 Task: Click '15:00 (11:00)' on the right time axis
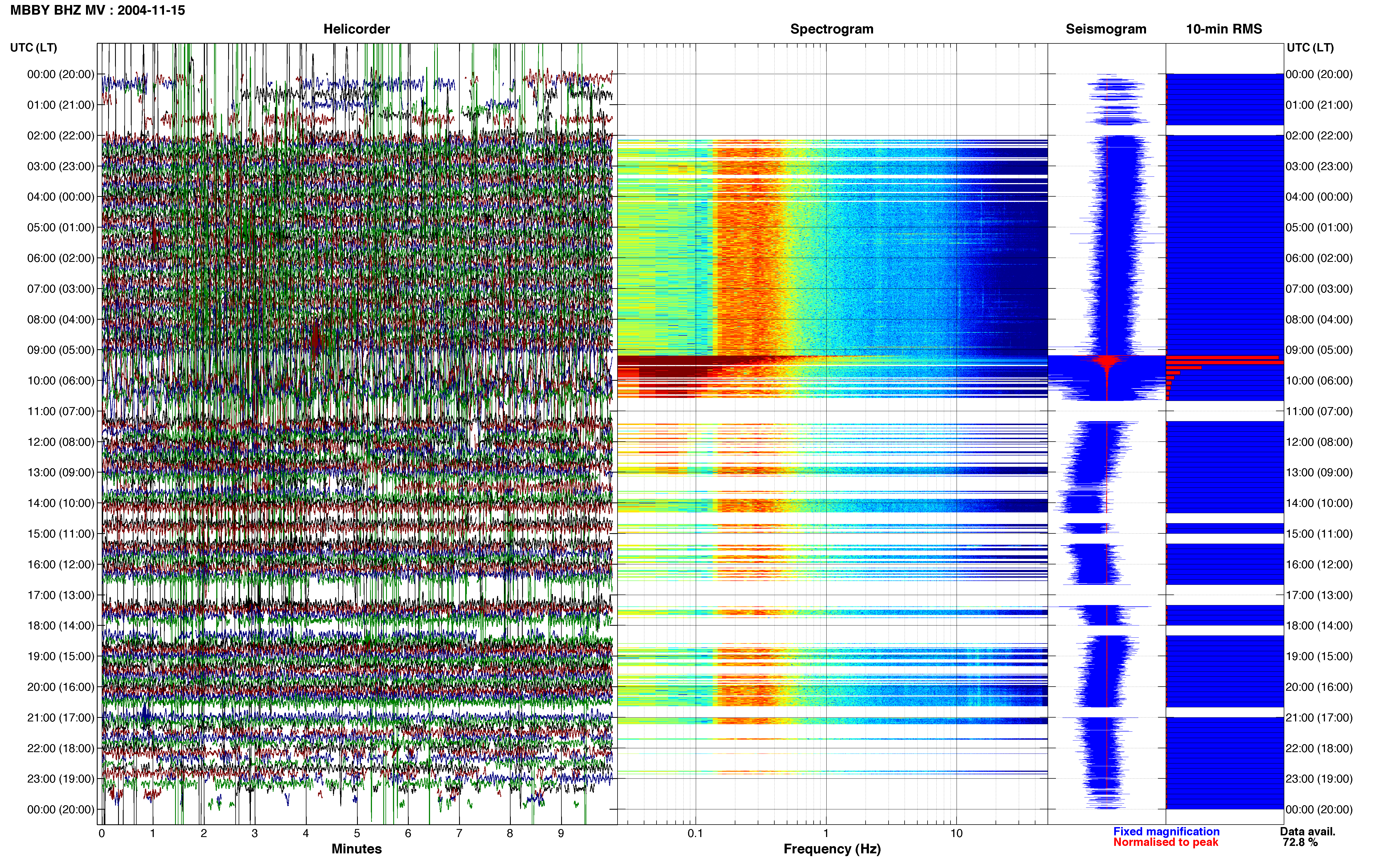click(x=1319, y=534)
